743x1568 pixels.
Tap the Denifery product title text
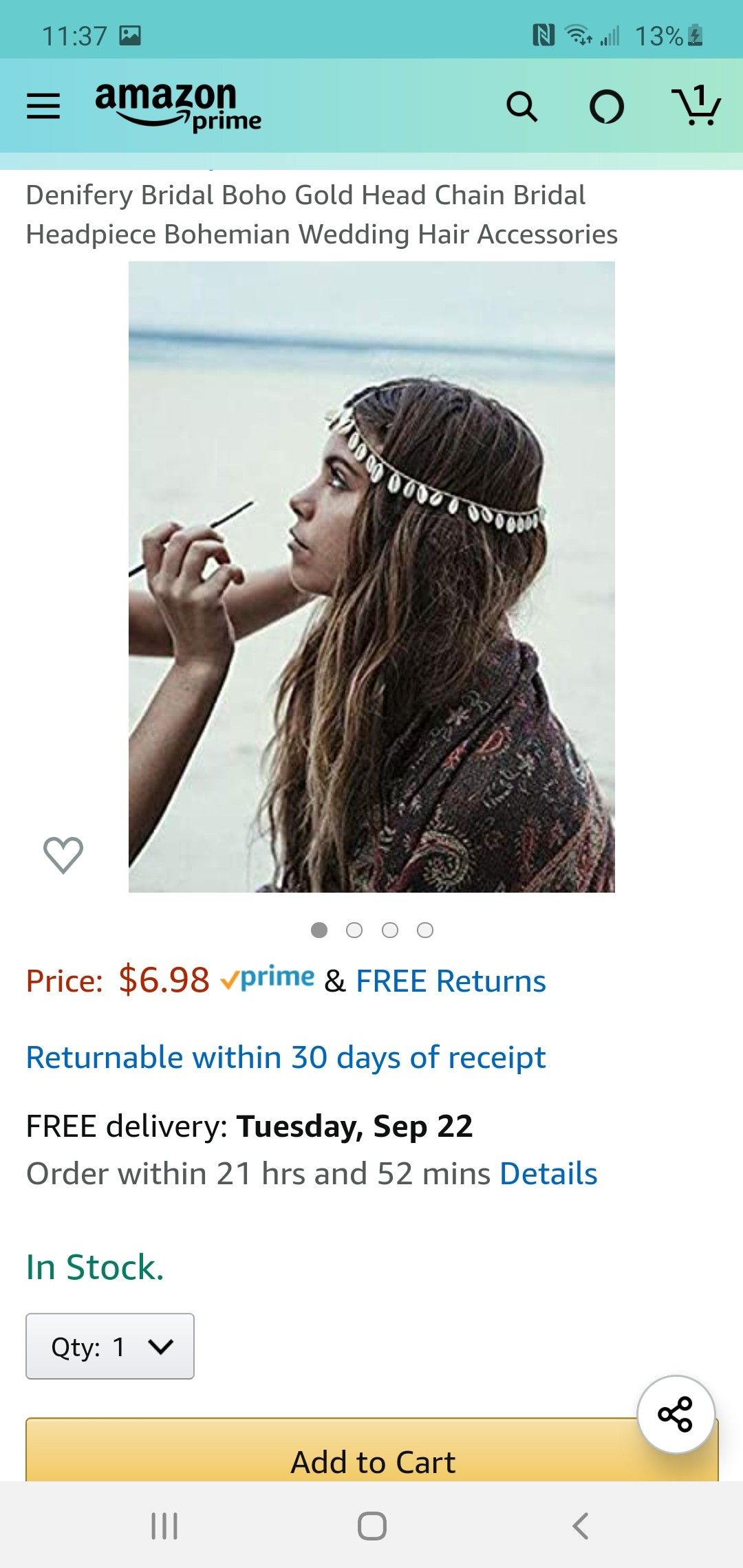point(321,215)
